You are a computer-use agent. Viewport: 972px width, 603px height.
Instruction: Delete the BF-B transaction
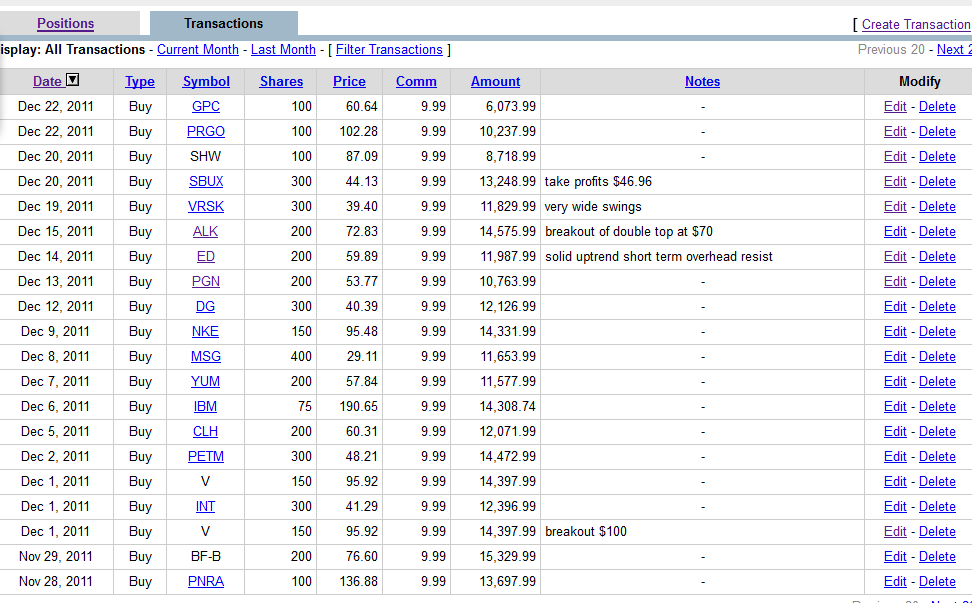[937, 557]
